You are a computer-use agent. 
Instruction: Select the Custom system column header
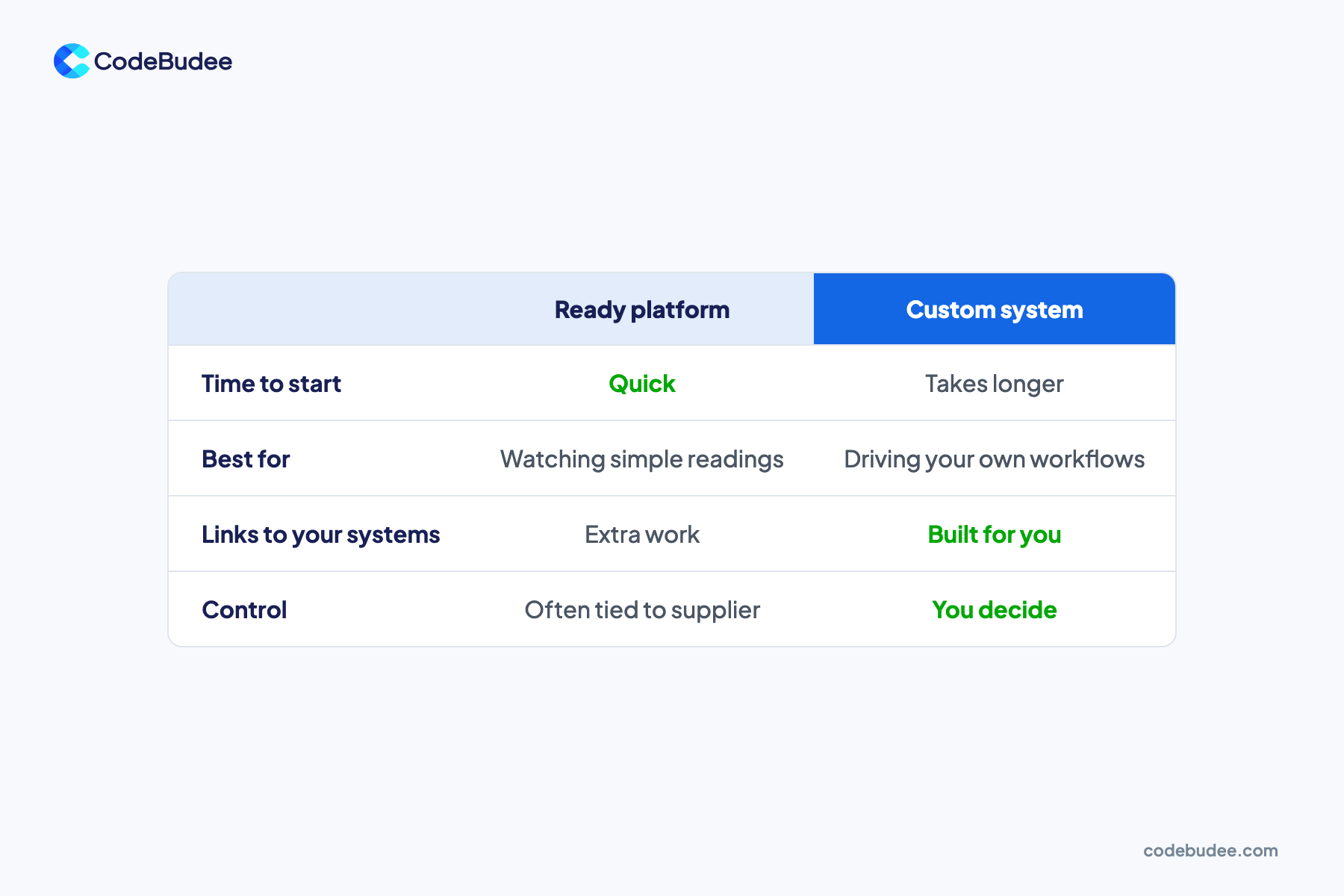(x=995, y=310)
